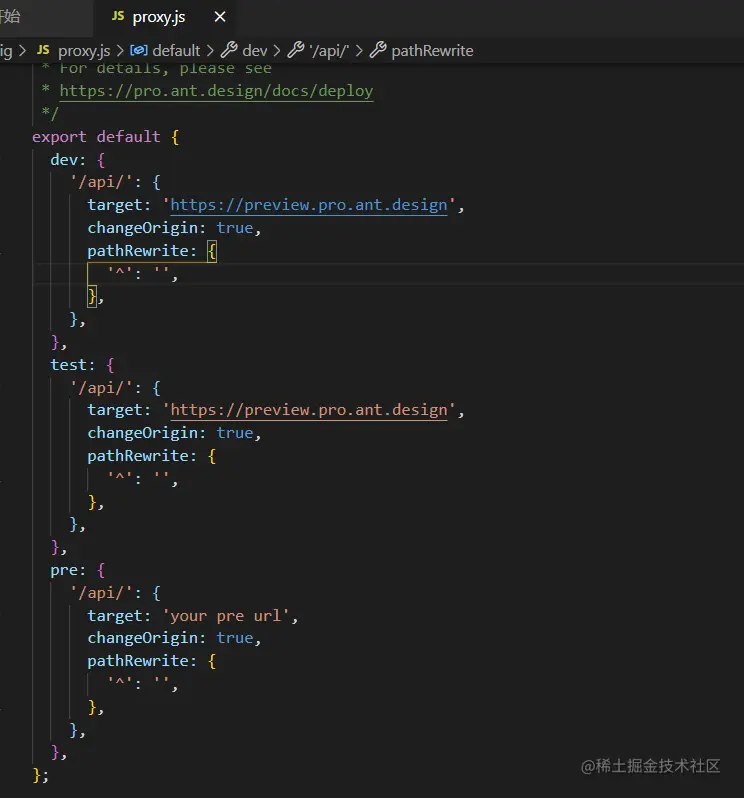Expand chevron after '/api/' in breadcrumb
Viewport: 744px width, 798px height.
coord(359,50)
